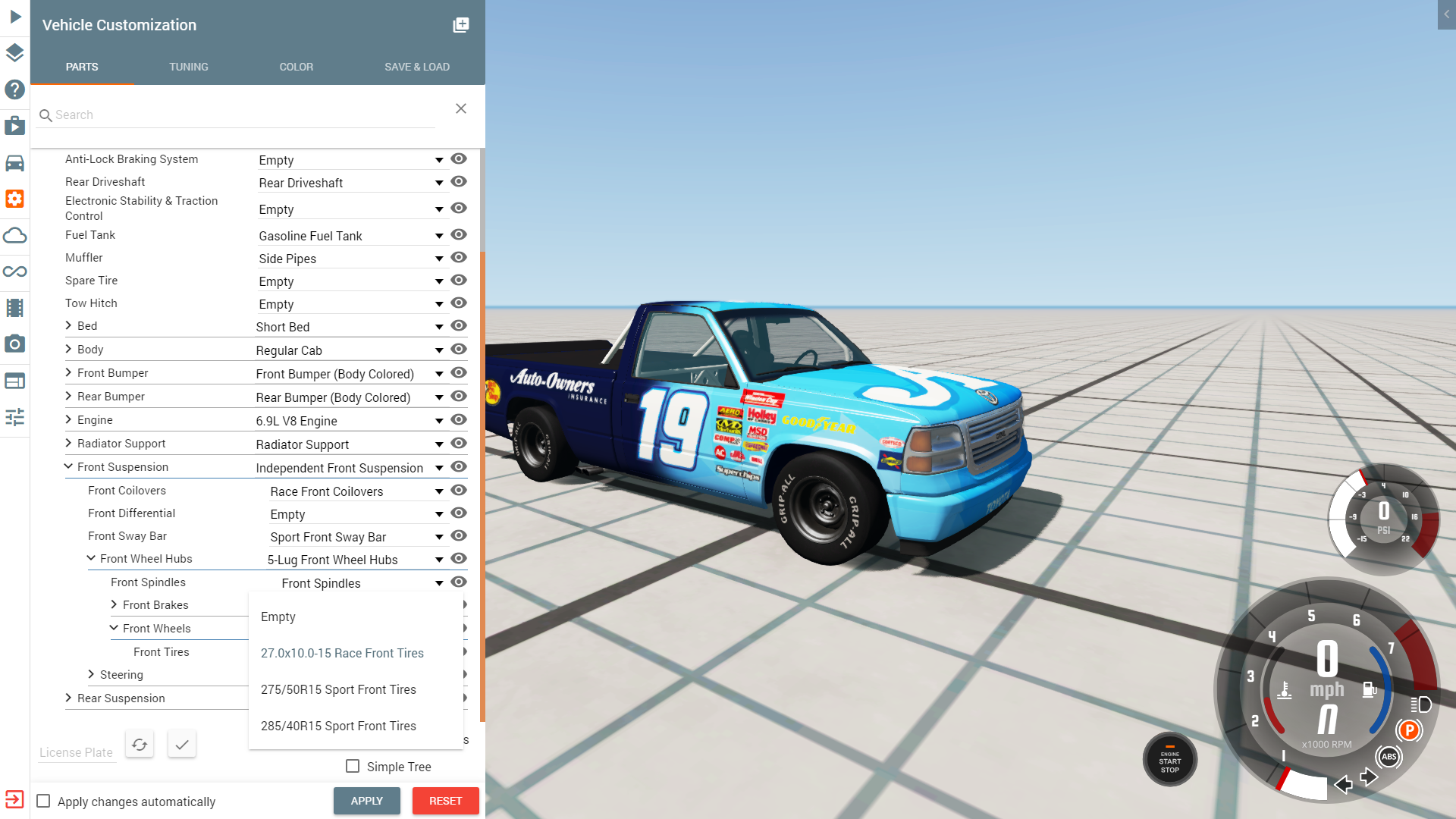Click the play arrow sidebar icon
The image size is (1456, 819).
point(14,17)
